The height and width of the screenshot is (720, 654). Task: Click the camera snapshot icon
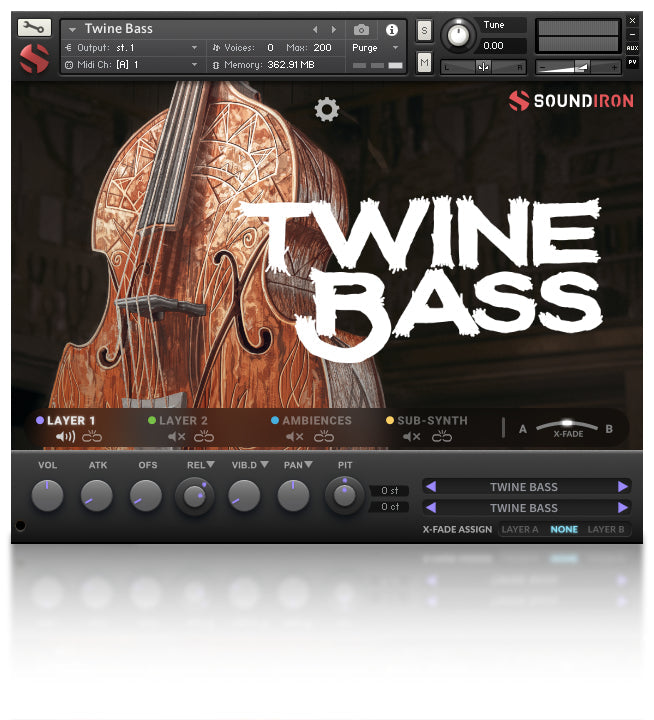click(x=361, y=30)
